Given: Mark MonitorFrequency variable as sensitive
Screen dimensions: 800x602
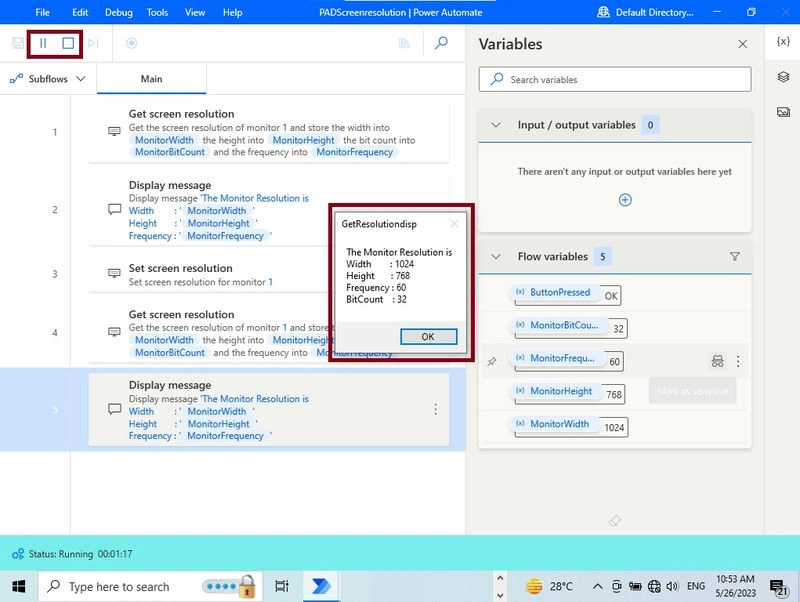Looking at the screenshot, I should coord(717,361).
